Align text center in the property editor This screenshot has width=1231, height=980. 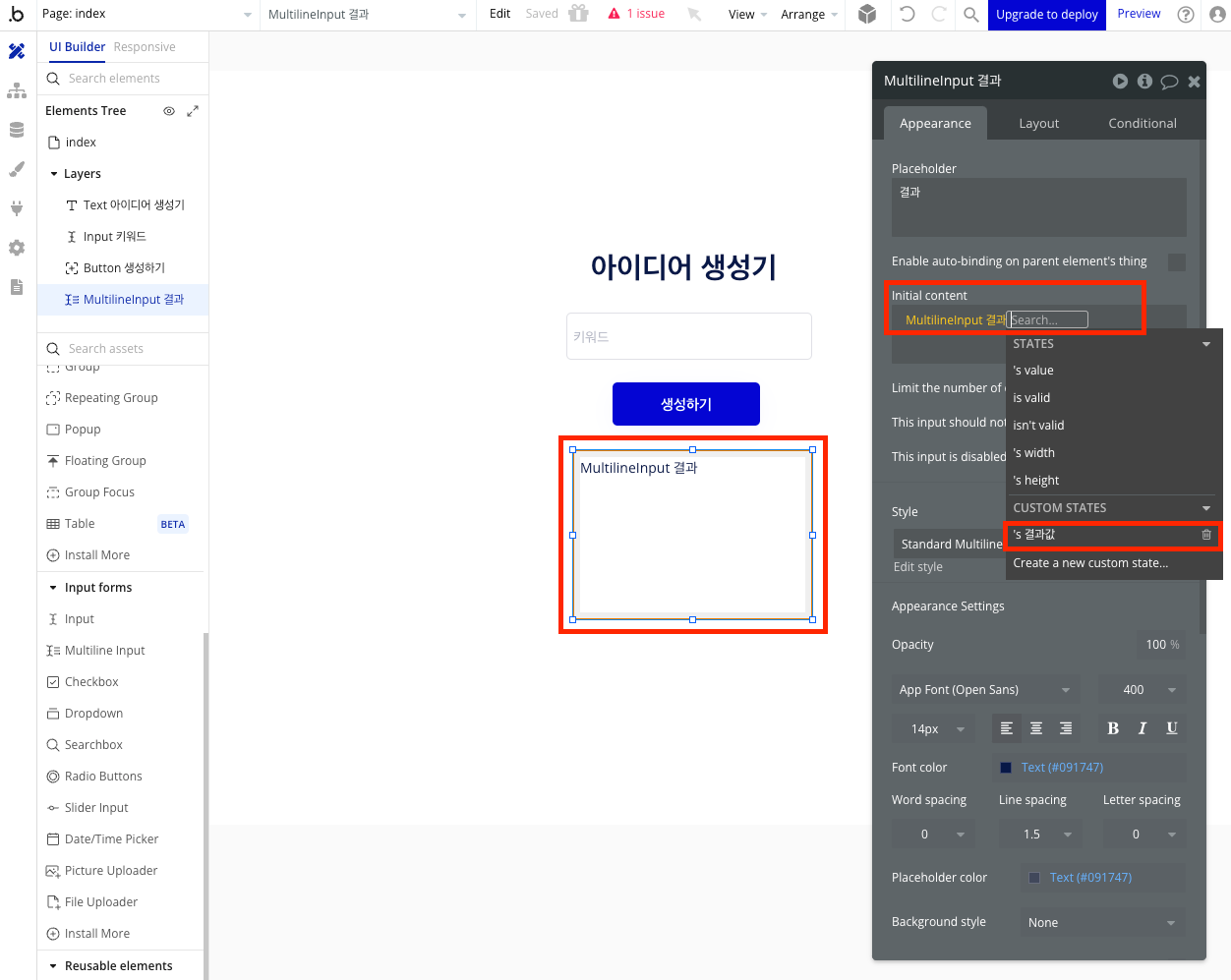[1036, 728]
